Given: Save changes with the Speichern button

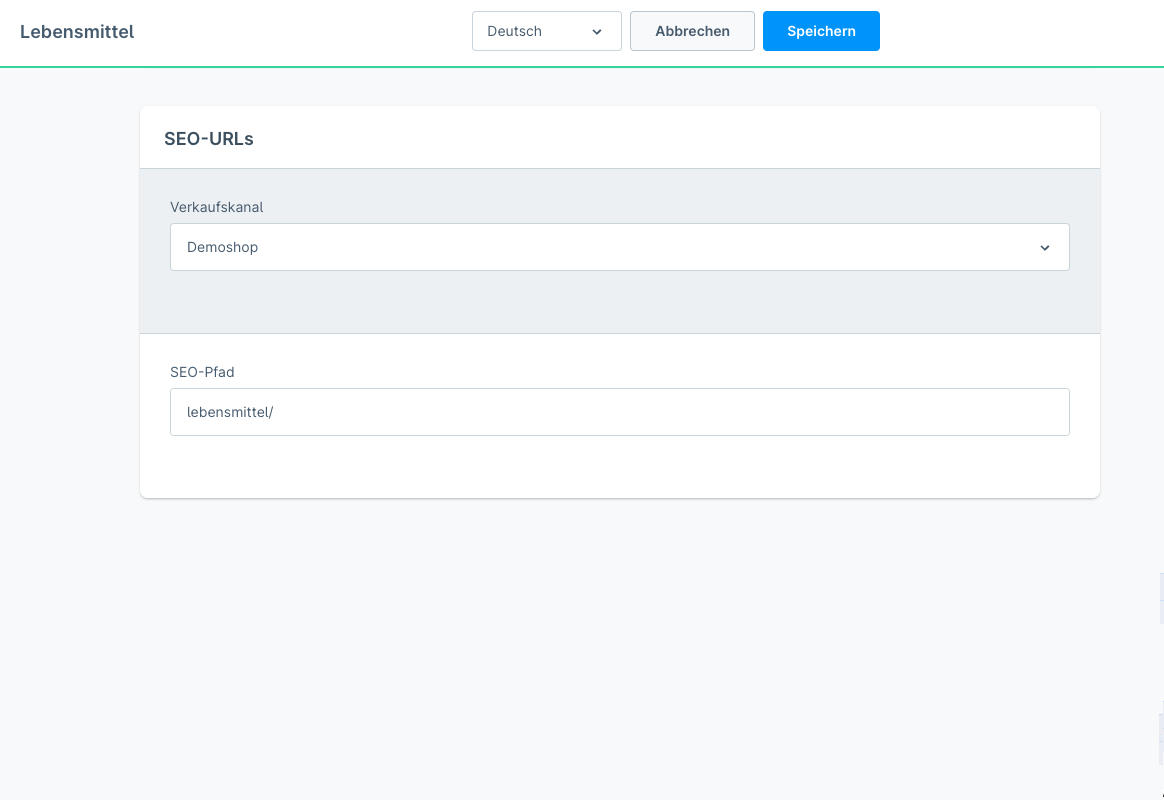Looking at the screenshot, I should [821, 31].
